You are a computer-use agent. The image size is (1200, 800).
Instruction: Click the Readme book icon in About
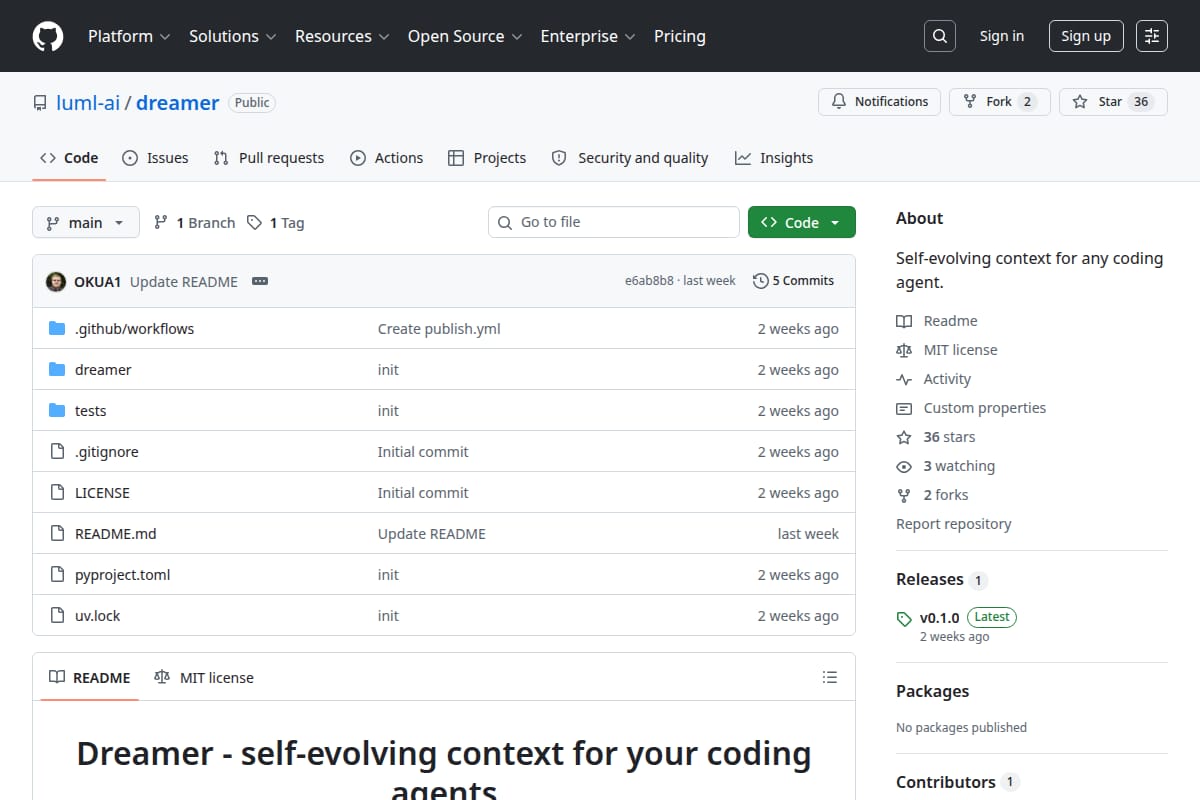pos(904,322)
